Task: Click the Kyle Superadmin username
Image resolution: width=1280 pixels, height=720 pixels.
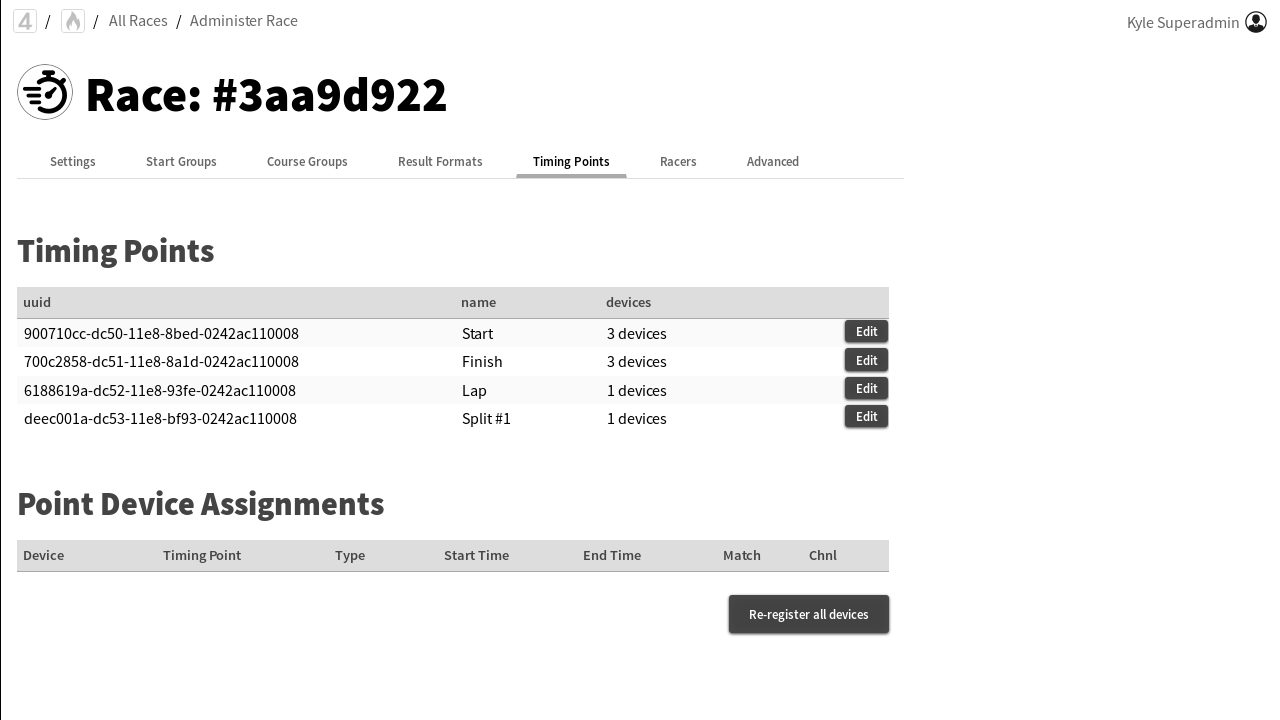Action: (1182, 23)
